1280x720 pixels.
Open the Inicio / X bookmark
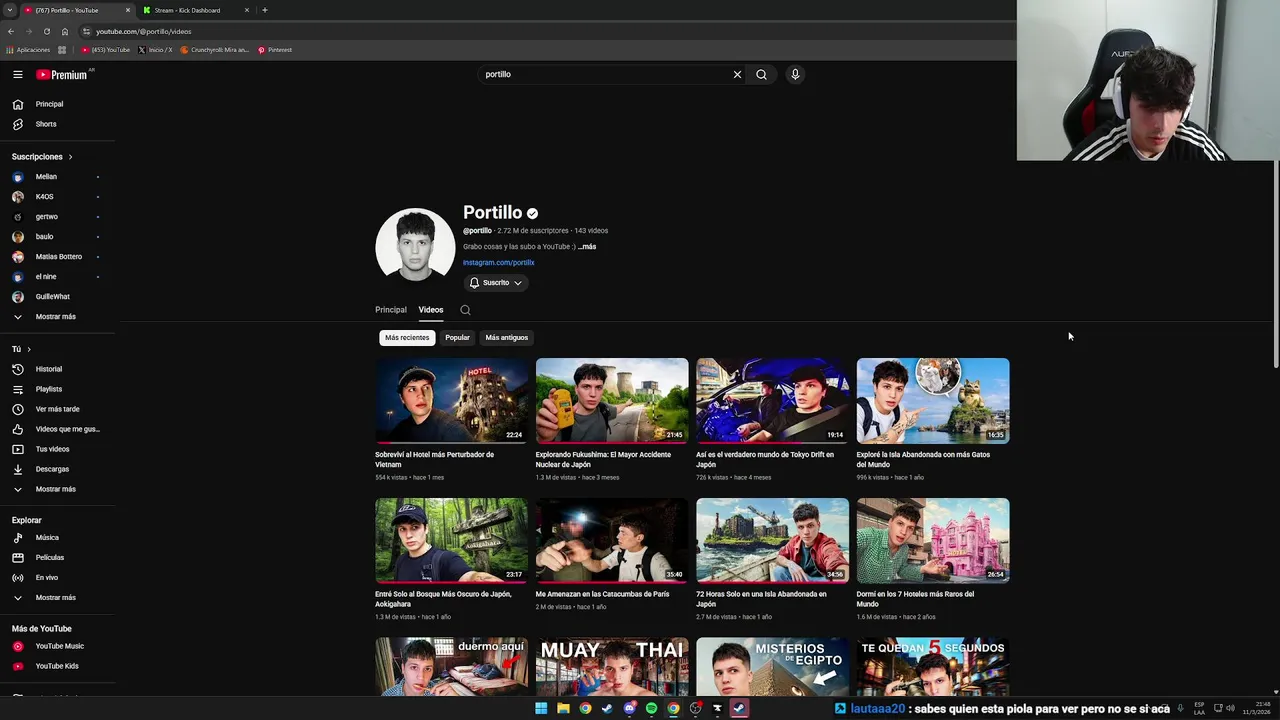click(x=155, y=50)
